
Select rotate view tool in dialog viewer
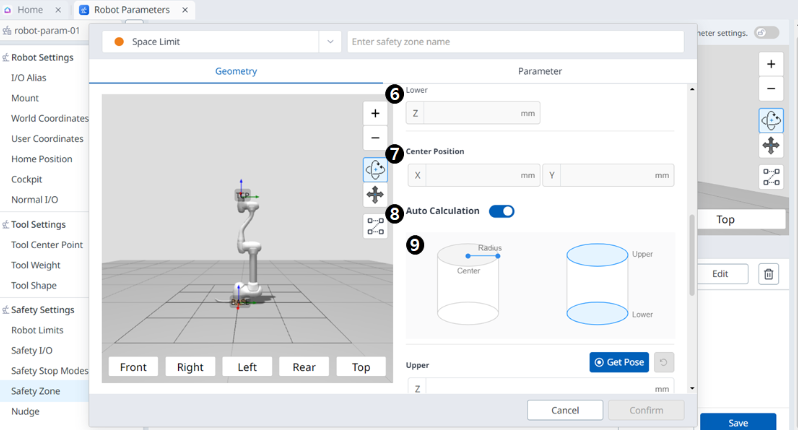click(375, 170)
